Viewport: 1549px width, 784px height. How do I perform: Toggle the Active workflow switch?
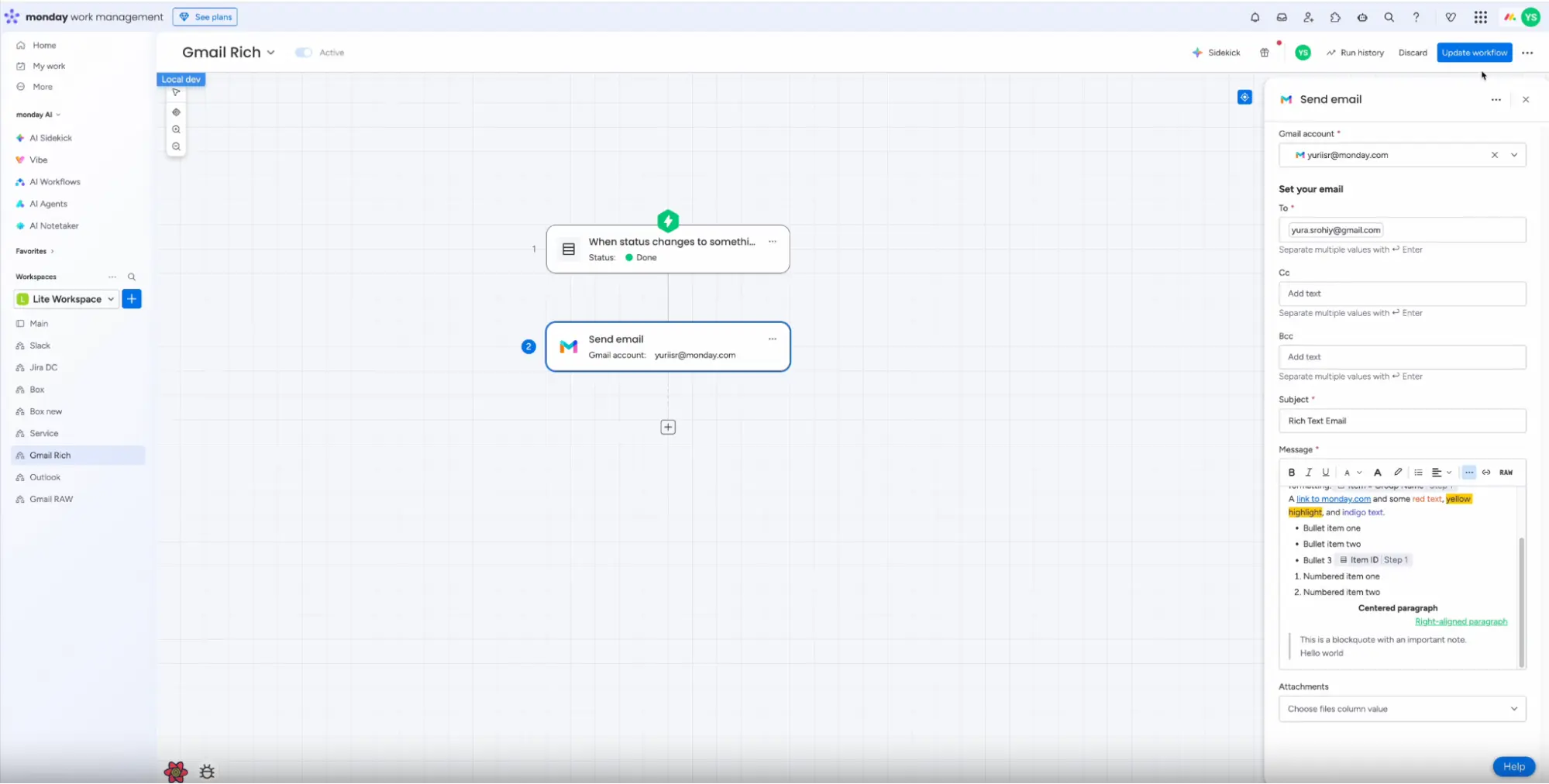coord(304,53)
